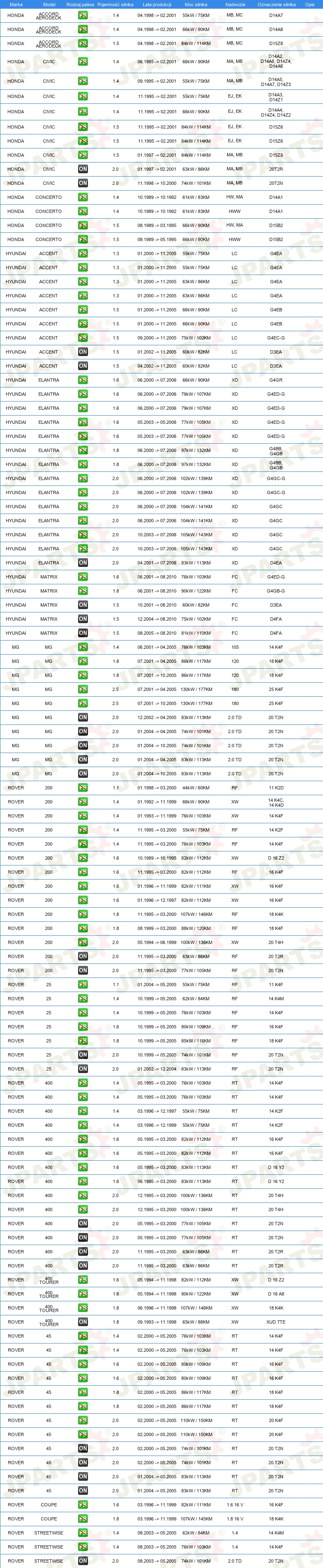Select engine code cell G4EC-G
Screen dimensions: 323x1568
276,338
